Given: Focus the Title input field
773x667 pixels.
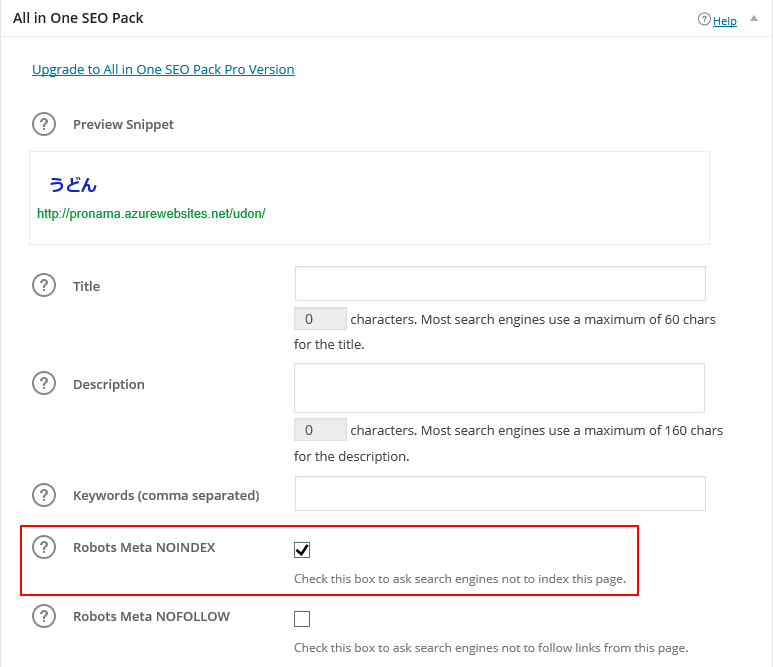Looking at the screenshot, I should tap(500, 283).
